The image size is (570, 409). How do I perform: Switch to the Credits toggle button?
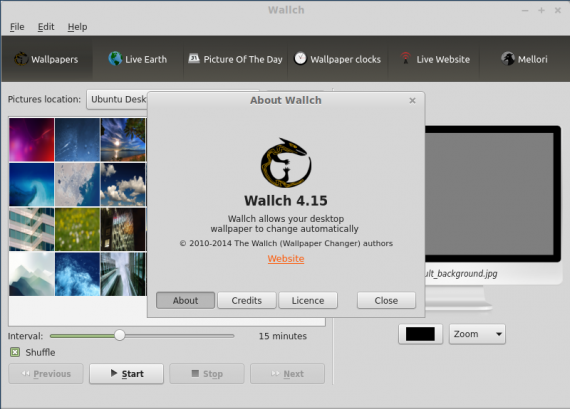point(247,300)
